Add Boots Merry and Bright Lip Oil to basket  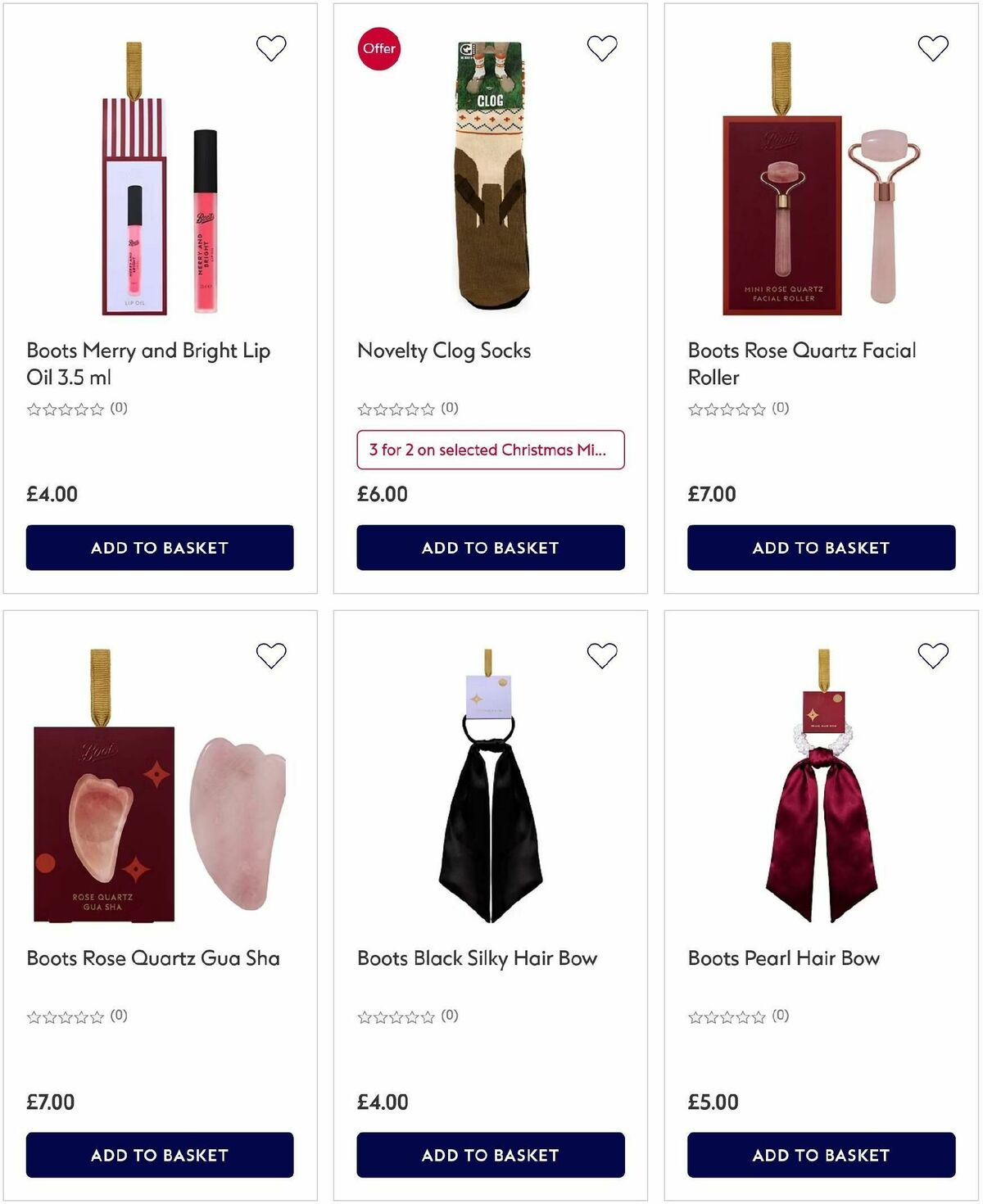[160, 547]
